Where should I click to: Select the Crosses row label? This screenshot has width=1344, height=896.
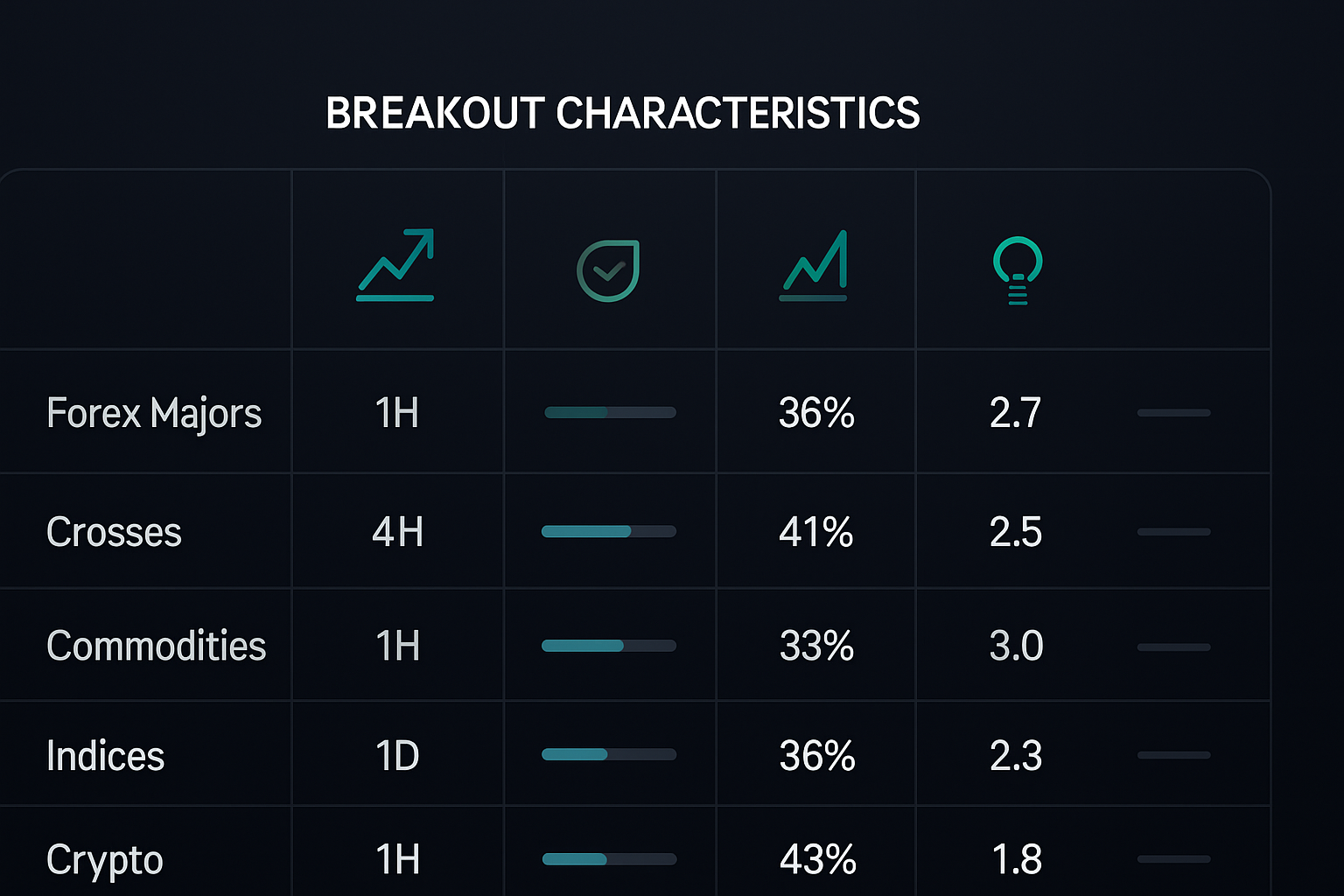coord(114,532)
